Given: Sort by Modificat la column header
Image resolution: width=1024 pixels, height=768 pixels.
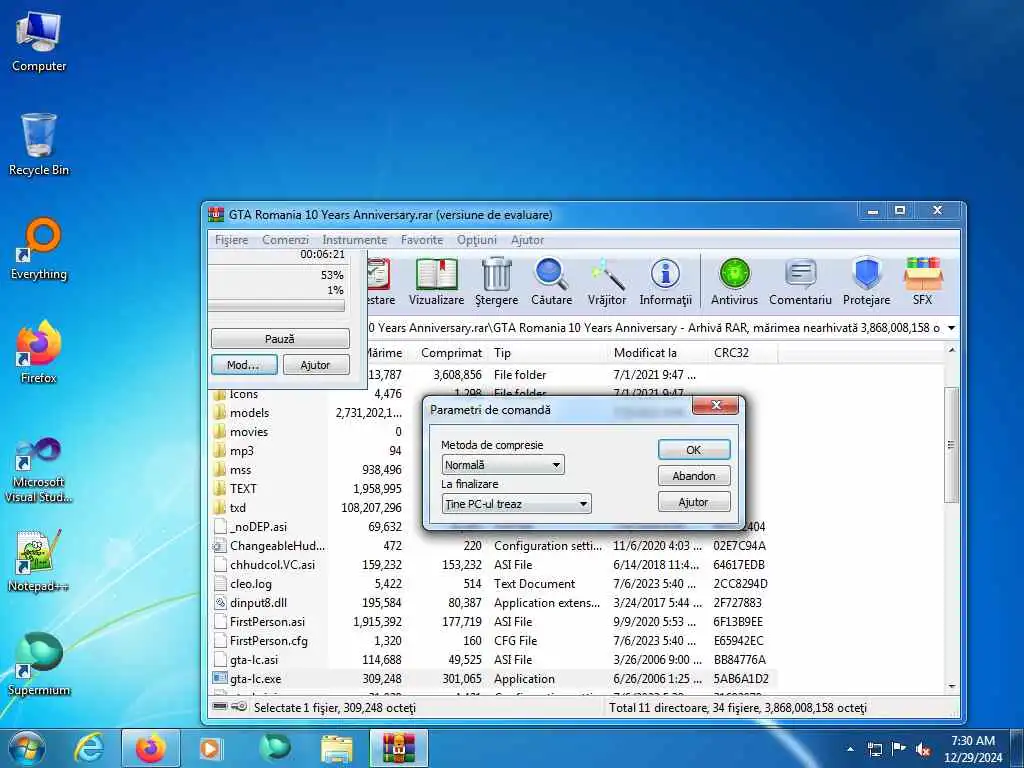Looking at the screenshot, I should (x=658, y=353).
